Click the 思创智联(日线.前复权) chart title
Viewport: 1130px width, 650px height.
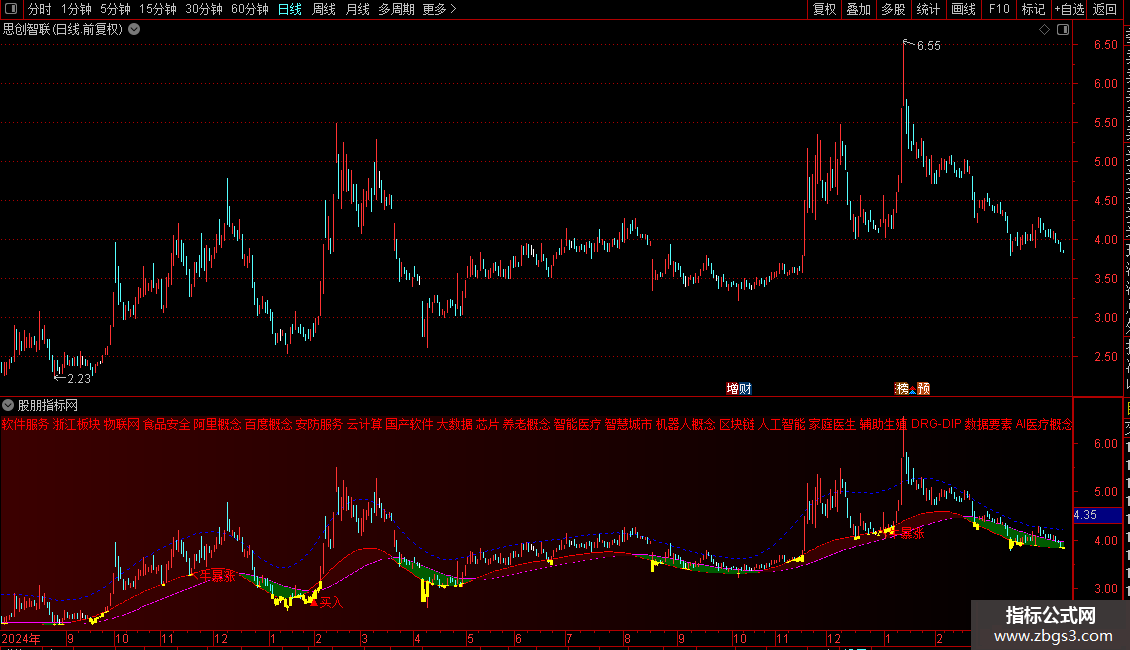click(63, 30)
